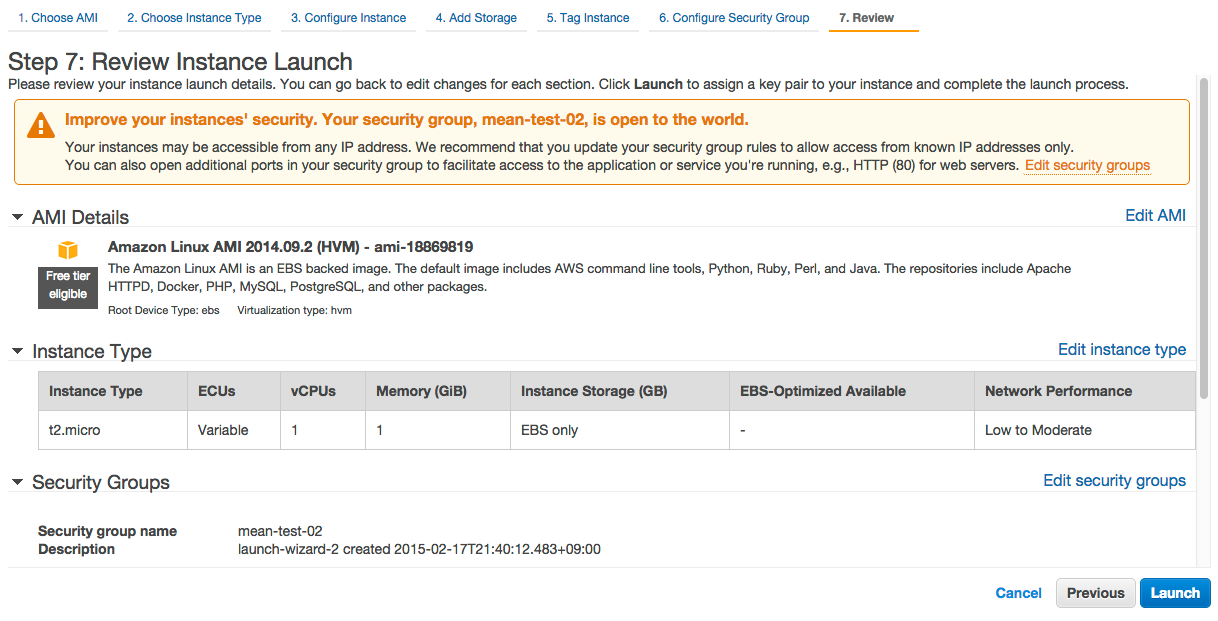Select the step 7 Review tab
This screenshot has height=621, width=1218.
(x=874, y=18)
